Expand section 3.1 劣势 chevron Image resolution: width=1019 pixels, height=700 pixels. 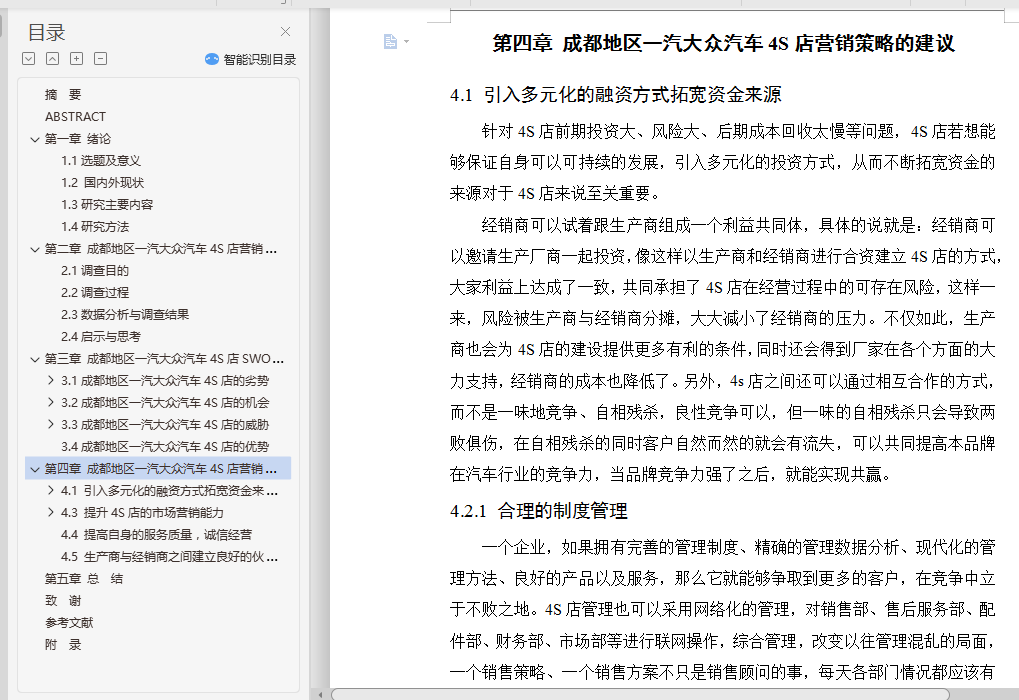coord(51,380)
